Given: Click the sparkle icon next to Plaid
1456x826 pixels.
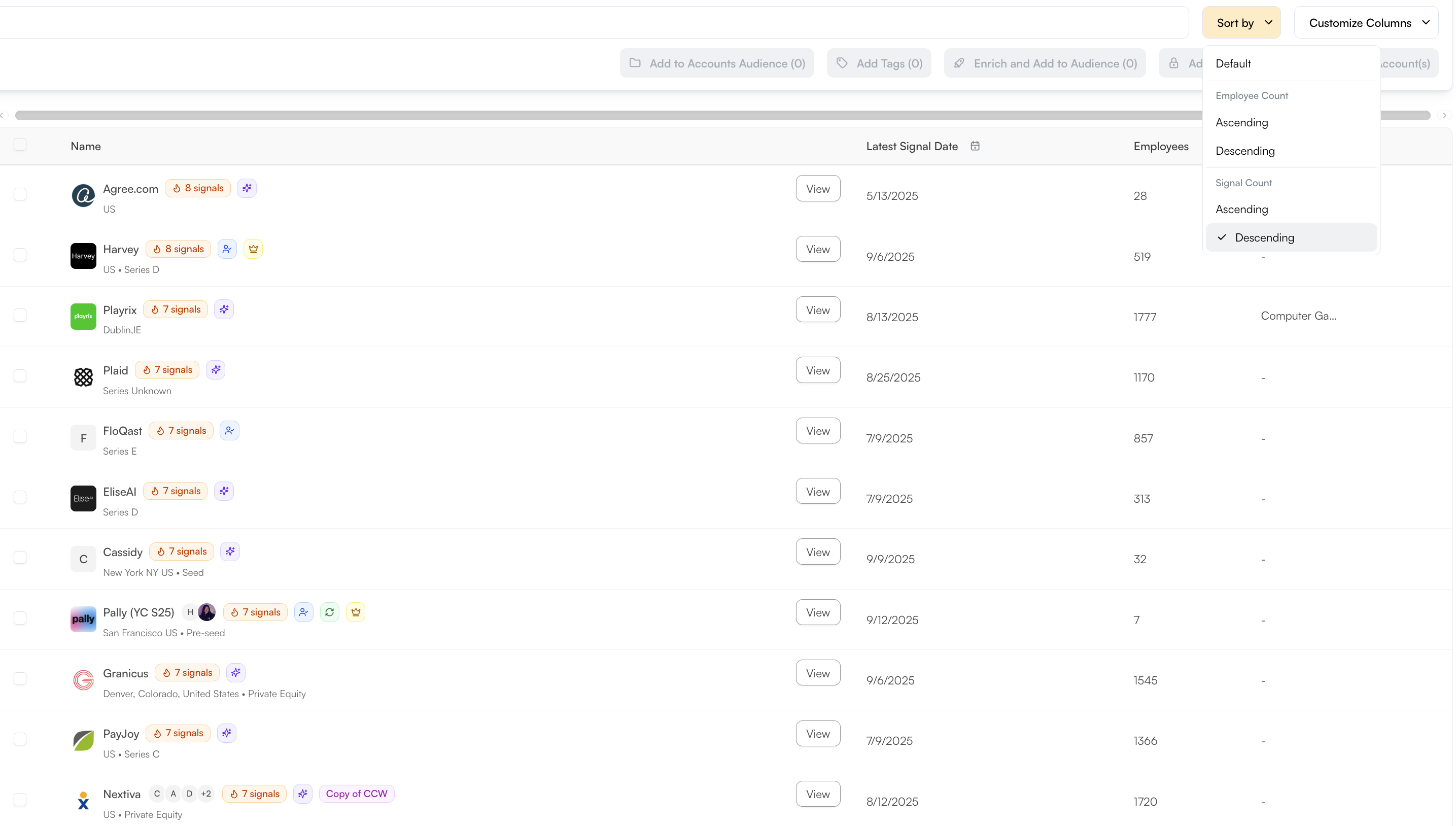Looking at the screenshot, I should [216, 370].
